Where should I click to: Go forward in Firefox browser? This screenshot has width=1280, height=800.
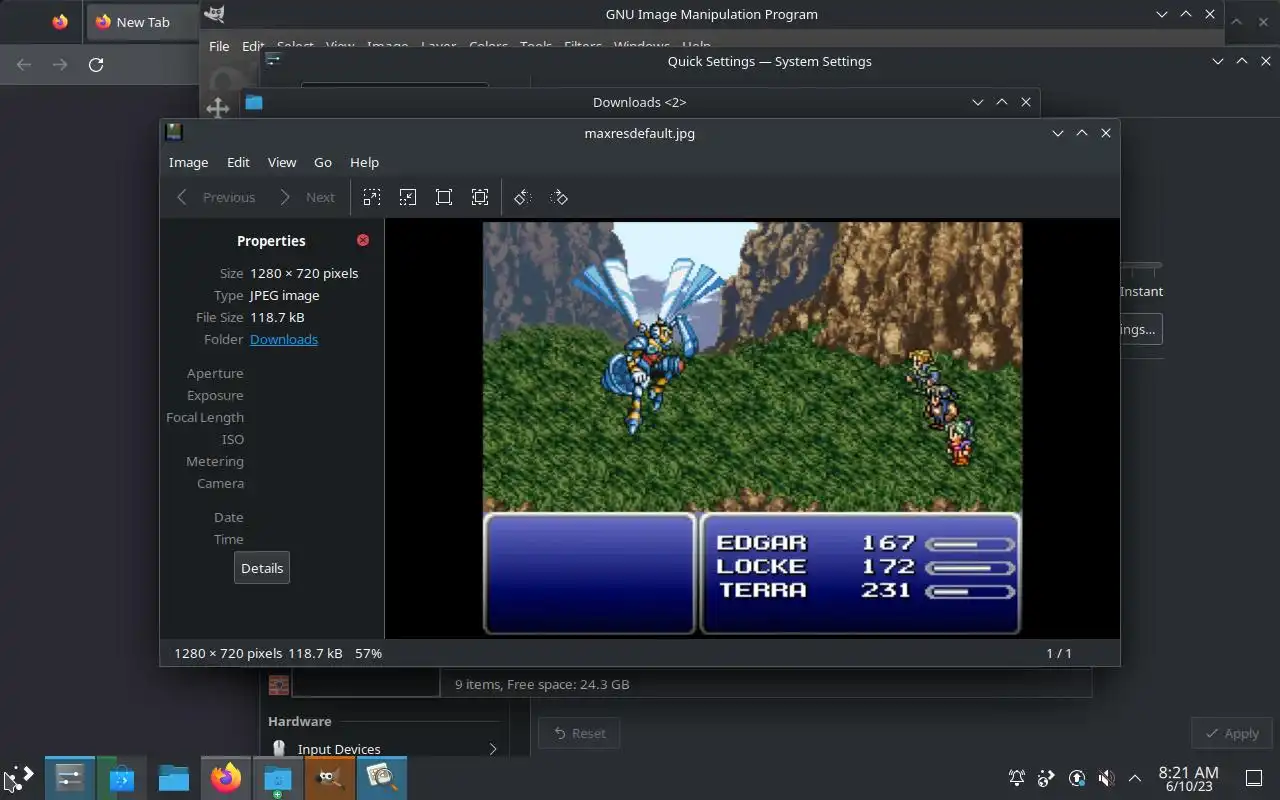(x=60, y=65)
